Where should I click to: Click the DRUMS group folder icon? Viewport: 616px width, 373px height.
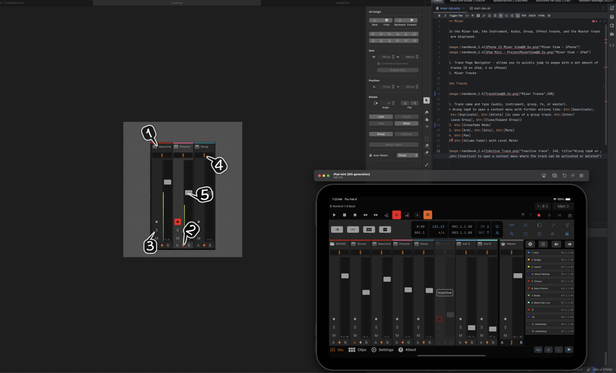pyautogui.click(x=332, y=244)
